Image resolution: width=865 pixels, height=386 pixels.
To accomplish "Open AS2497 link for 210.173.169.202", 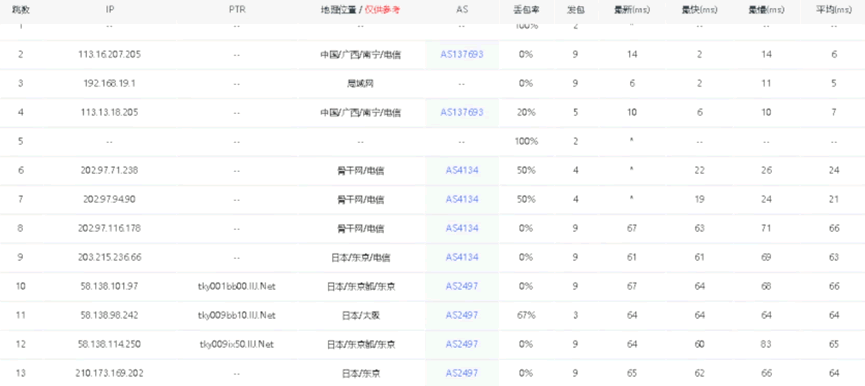I will point(462,373).
